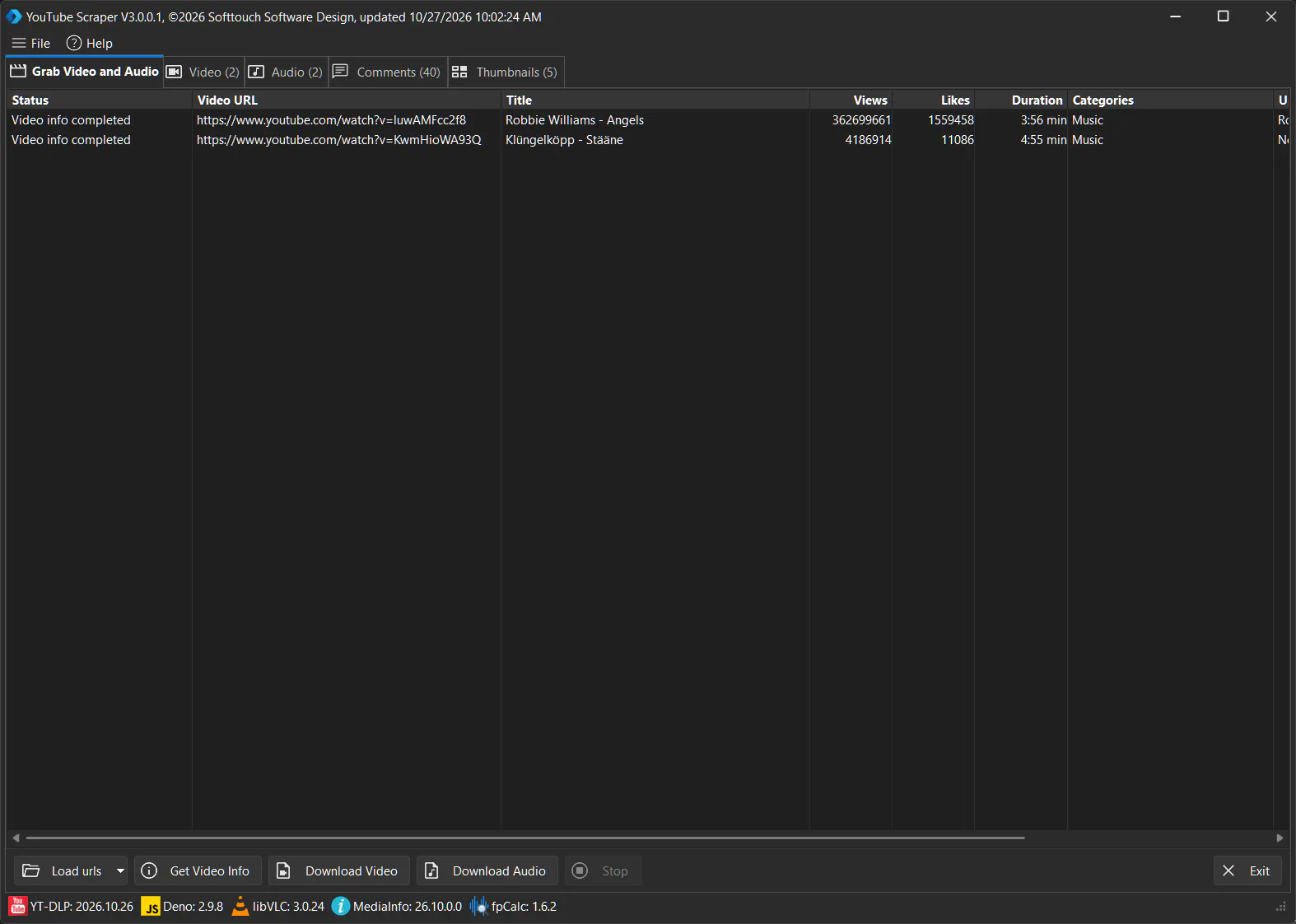Open the Thumbnails (5) tab

[506, 72]
